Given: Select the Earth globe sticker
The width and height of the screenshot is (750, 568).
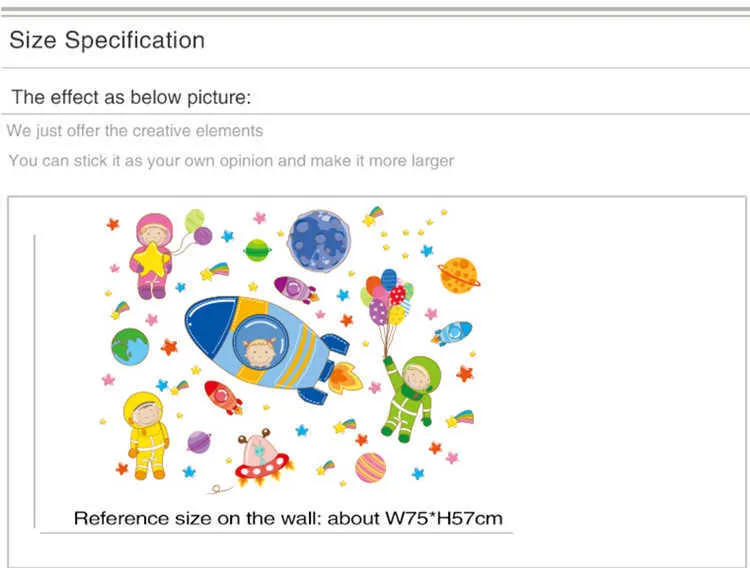Looking at the screenshot, I should tap(130, 346).
